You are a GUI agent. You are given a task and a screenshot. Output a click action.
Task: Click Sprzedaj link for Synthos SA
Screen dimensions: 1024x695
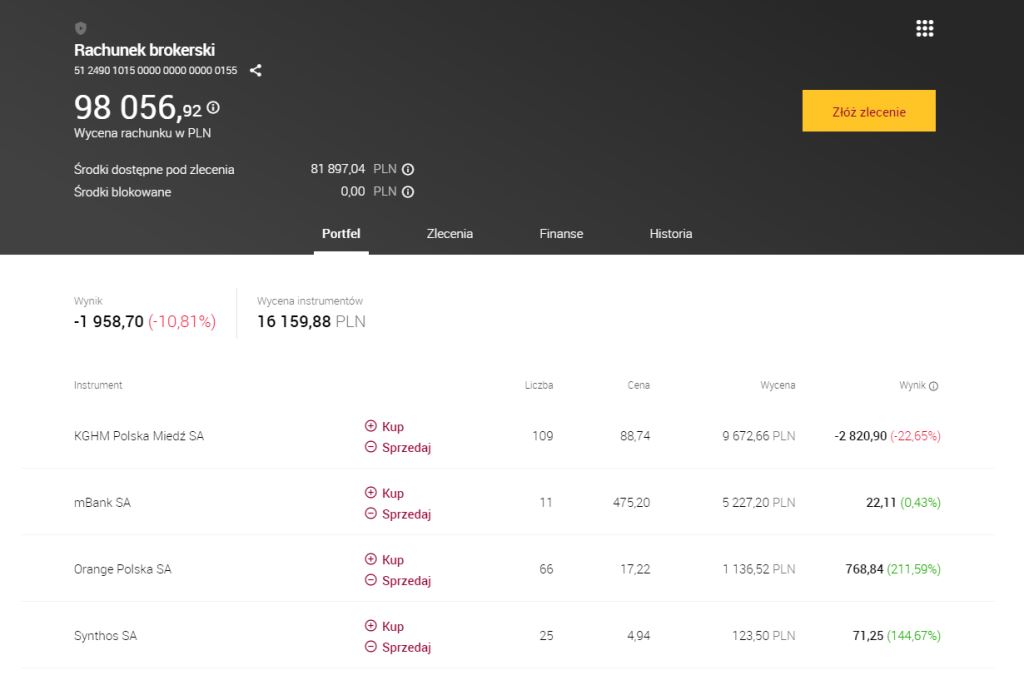(x=406, y=647)
